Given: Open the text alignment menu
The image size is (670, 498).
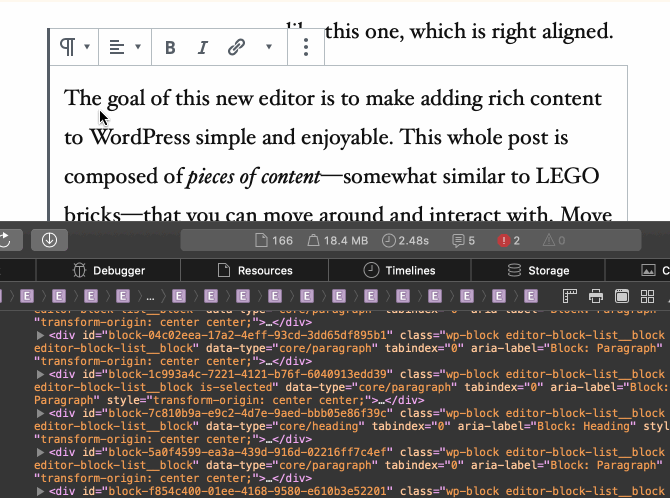Looking at the screenshot, I should [125, 47].
